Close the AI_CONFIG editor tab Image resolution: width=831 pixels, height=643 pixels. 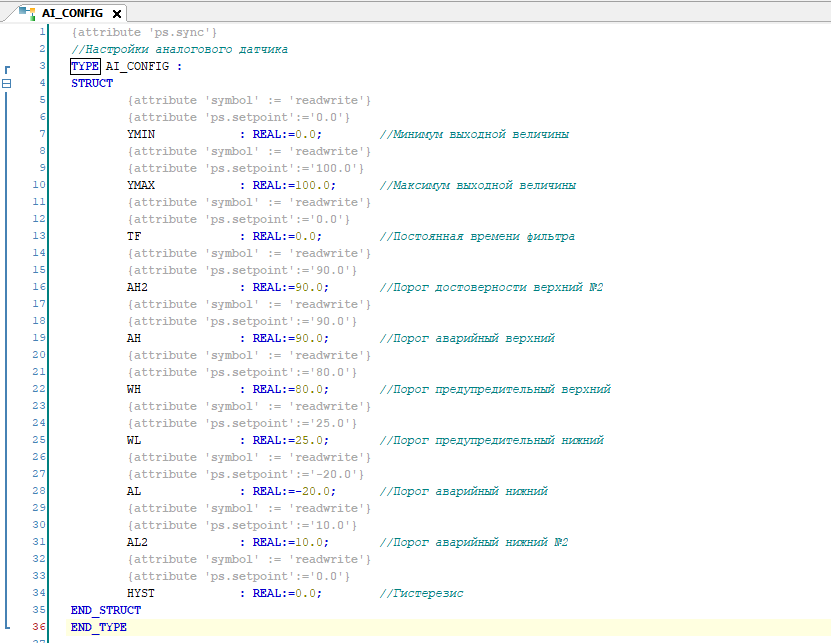[117, 14]
